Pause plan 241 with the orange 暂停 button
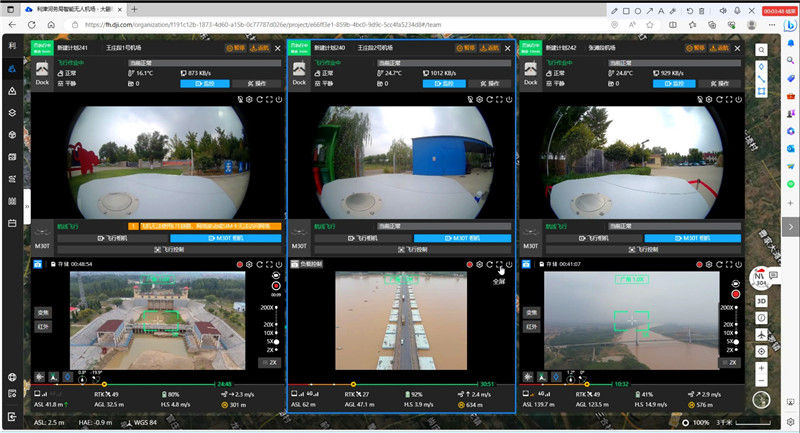The width and height of the screenshot is (800, 433). click(x=236, y=48)
